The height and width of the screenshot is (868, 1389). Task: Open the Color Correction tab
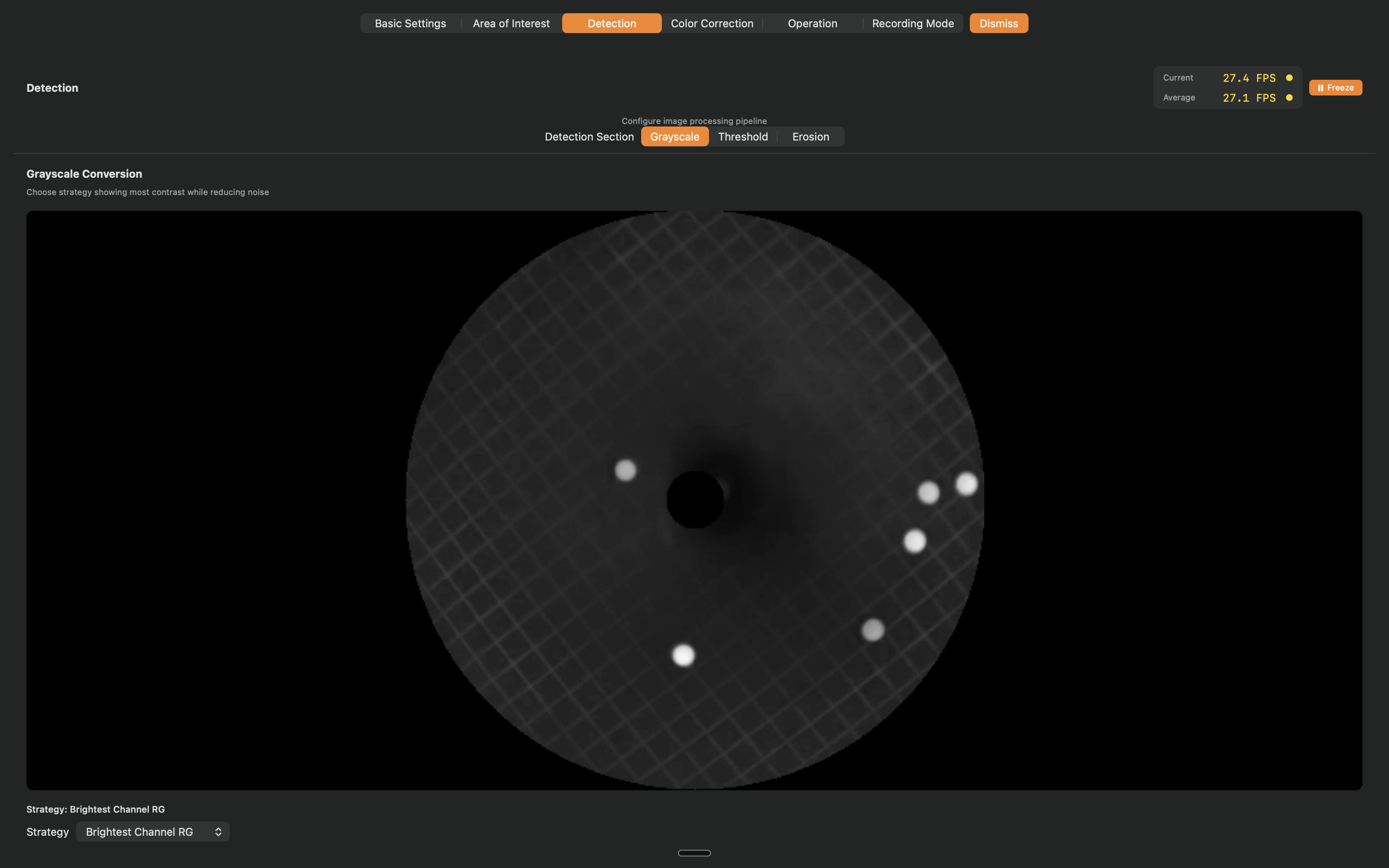point(712,24)
